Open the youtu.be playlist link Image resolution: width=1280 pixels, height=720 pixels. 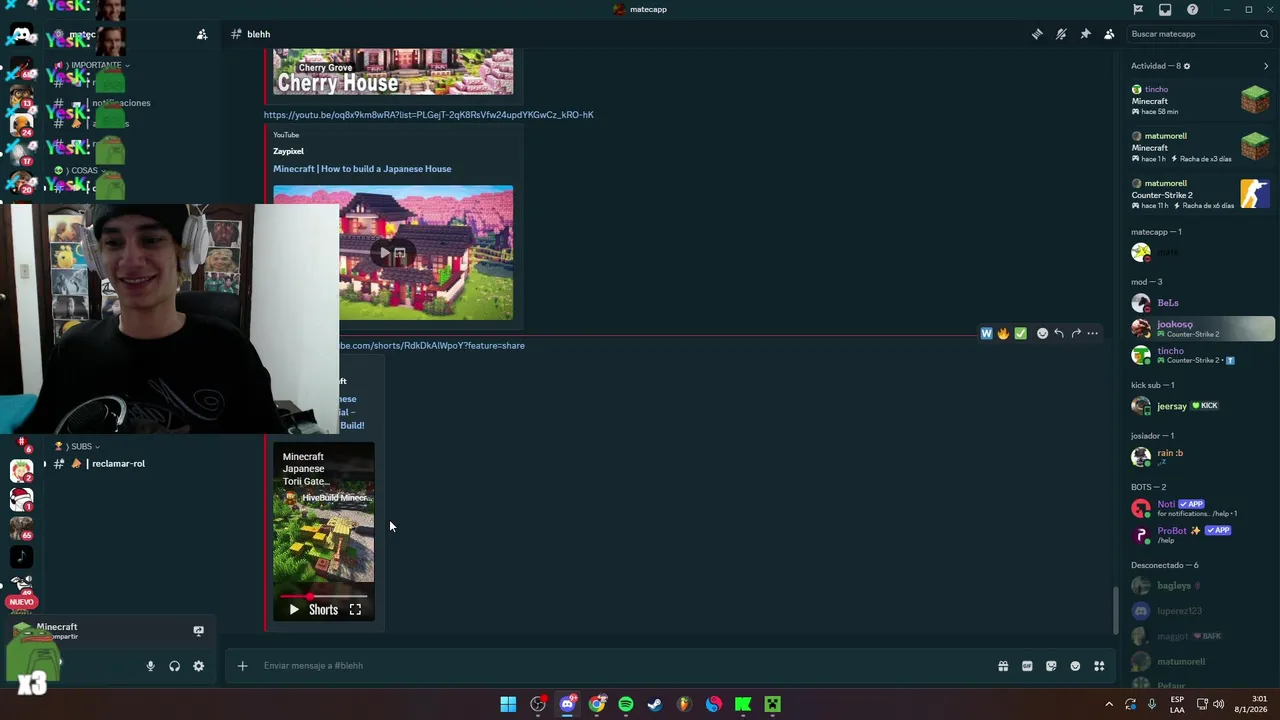429,115
